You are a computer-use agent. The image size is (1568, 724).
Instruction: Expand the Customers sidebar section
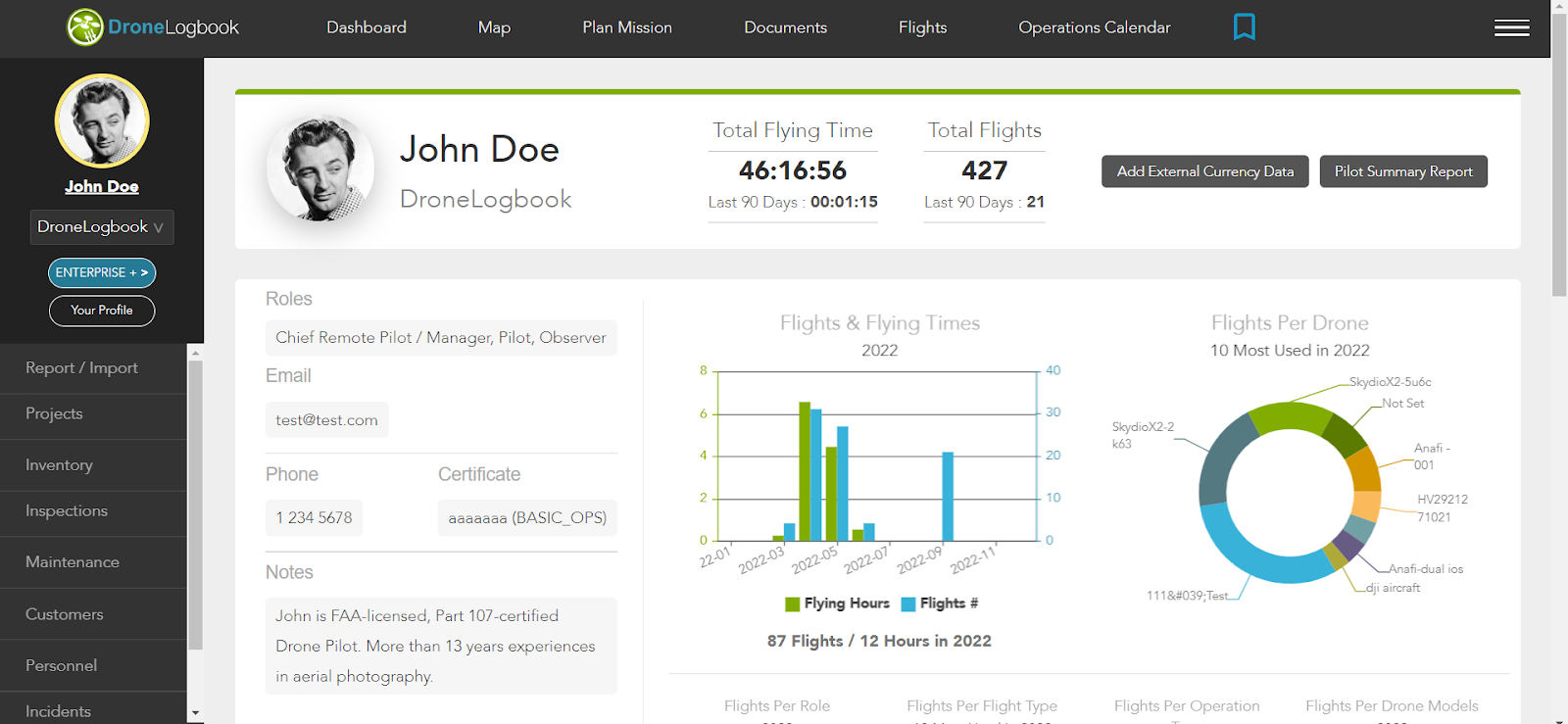click(93, 614)
